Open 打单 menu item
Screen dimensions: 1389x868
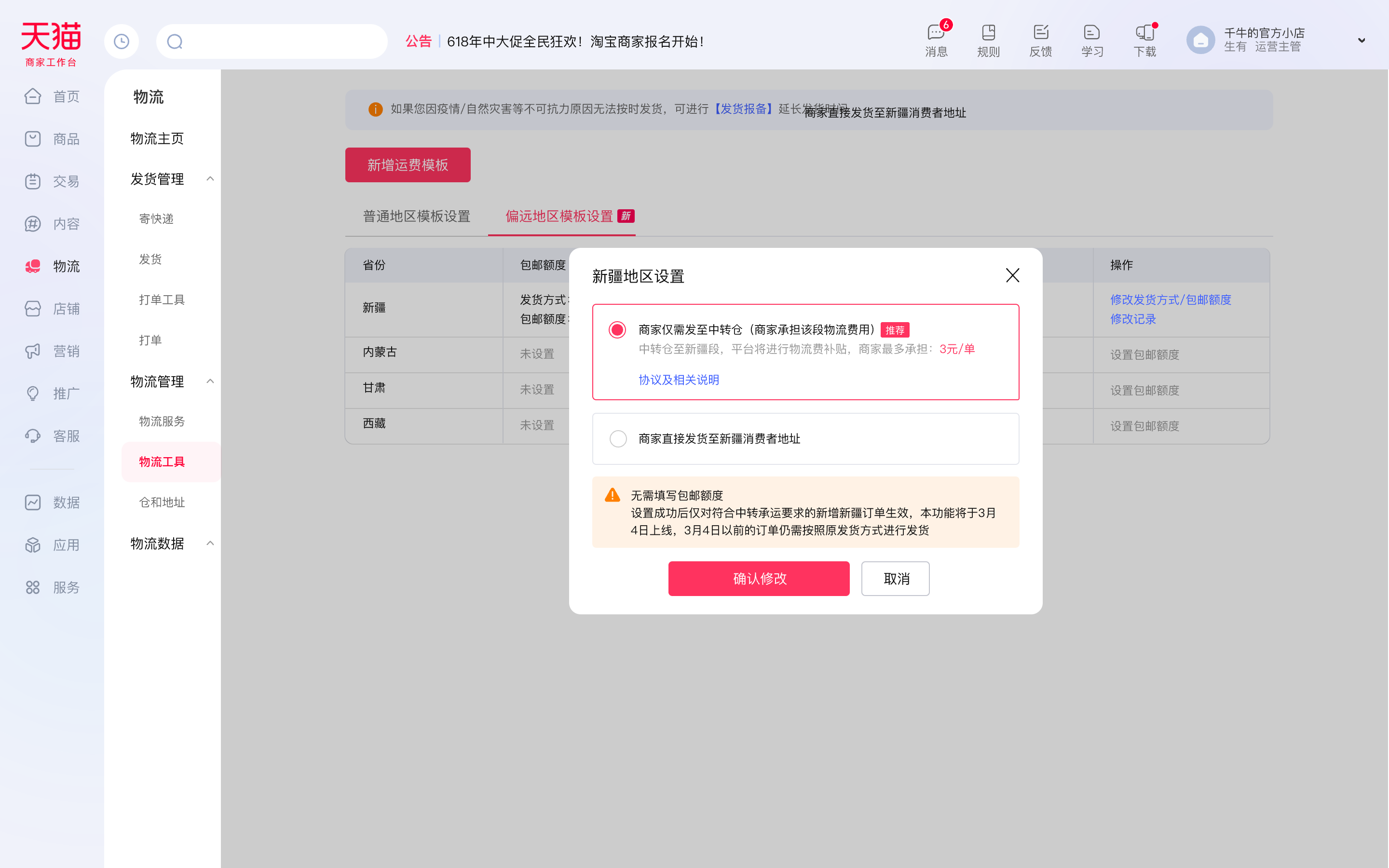[x=150, y=340]
